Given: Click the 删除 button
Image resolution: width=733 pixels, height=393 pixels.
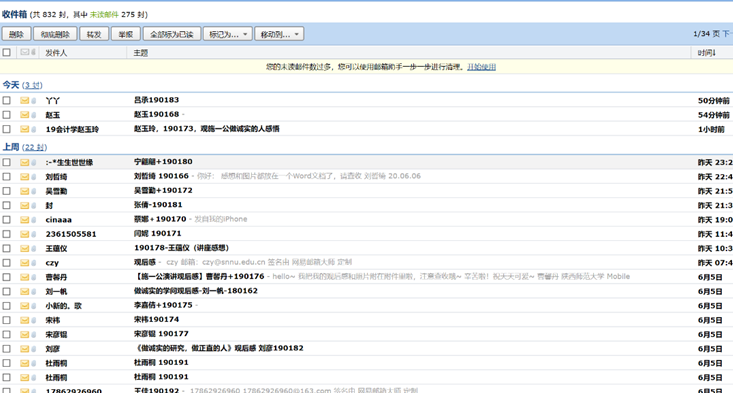Looking at the screenshot, I should 16,34.
